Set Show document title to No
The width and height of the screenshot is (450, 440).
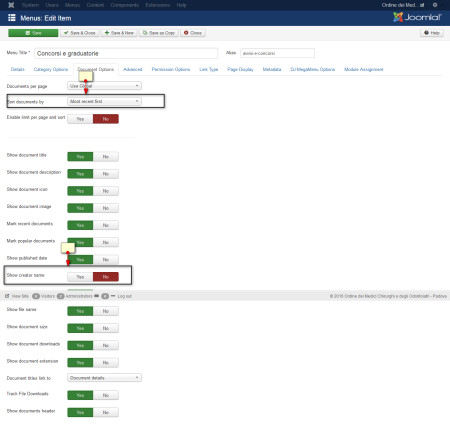pos(106,157)
